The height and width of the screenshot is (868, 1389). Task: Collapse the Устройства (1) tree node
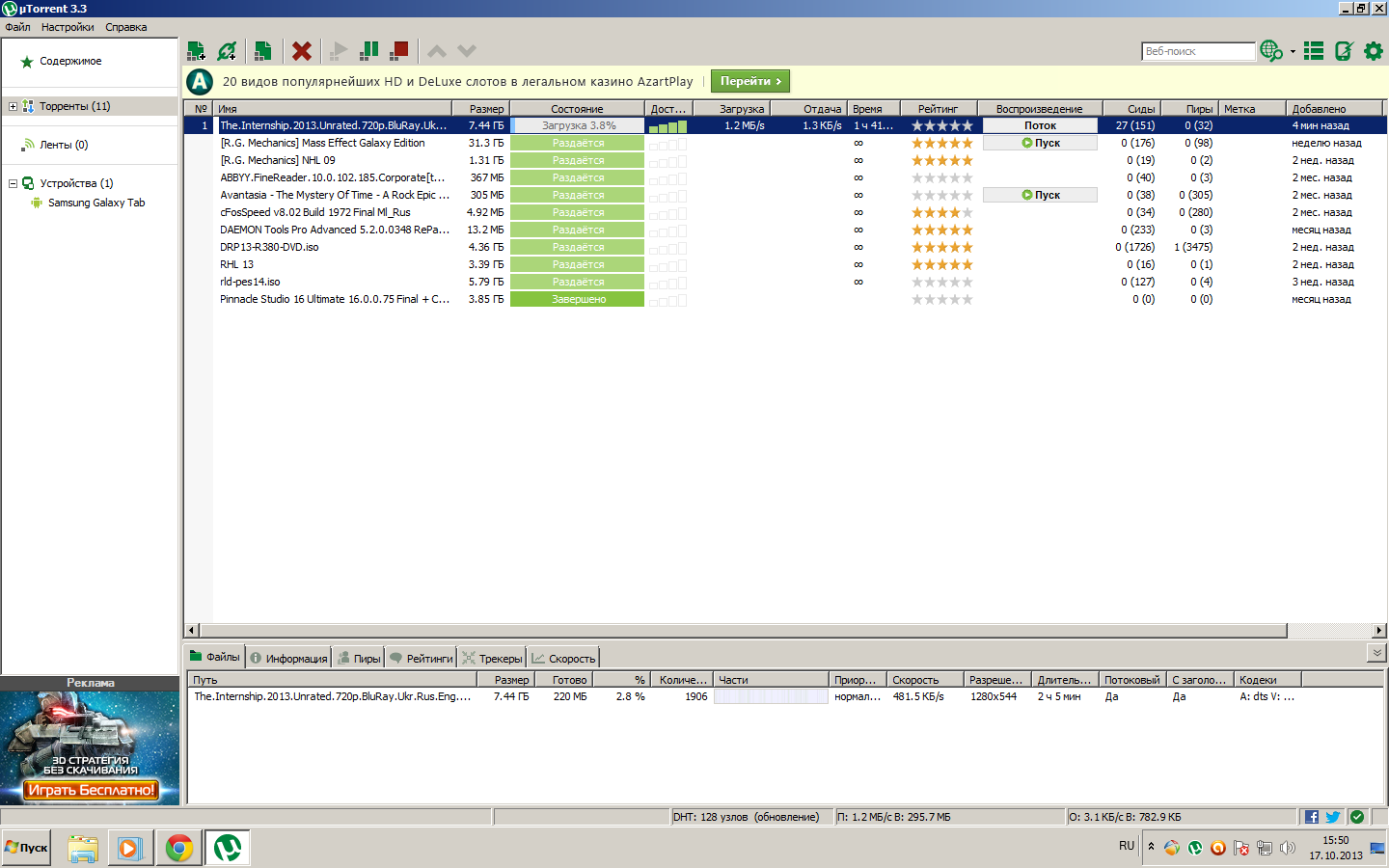coord(13,183)
